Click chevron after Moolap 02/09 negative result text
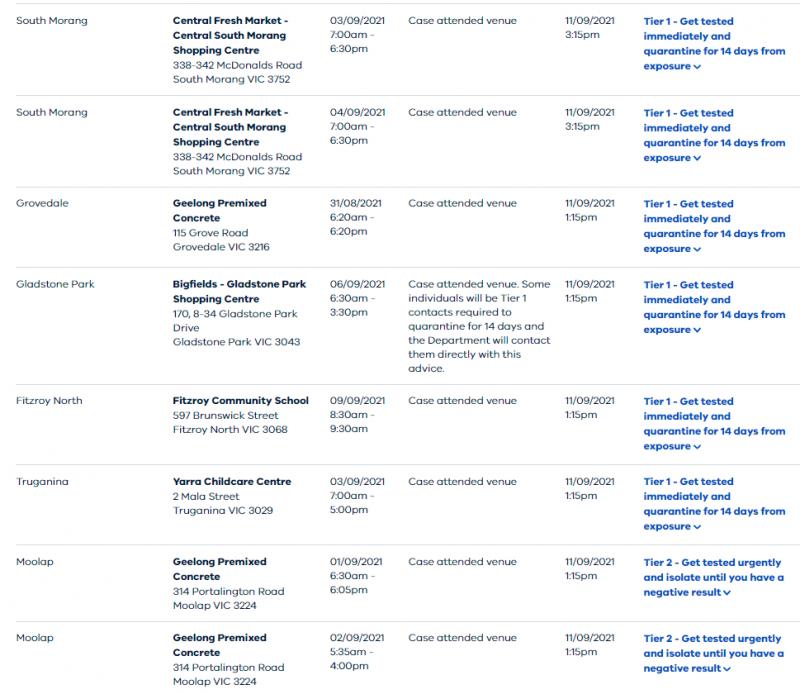 coord(727,669)
